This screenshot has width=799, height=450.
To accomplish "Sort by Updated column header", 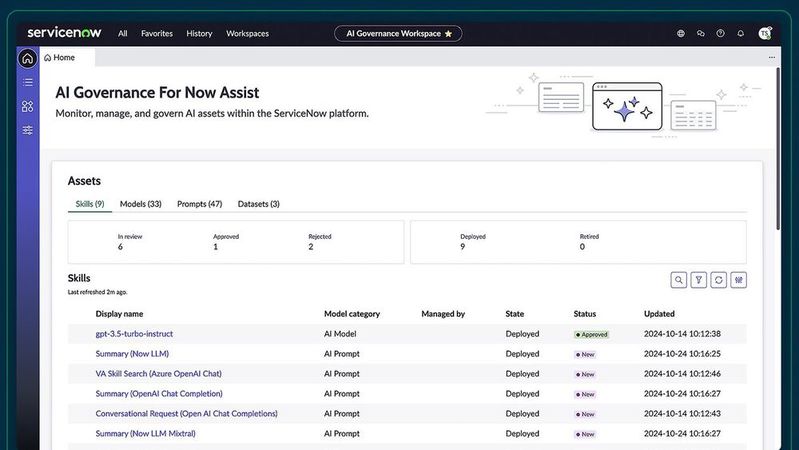I will pyautogui.click(x=659, y=314).
